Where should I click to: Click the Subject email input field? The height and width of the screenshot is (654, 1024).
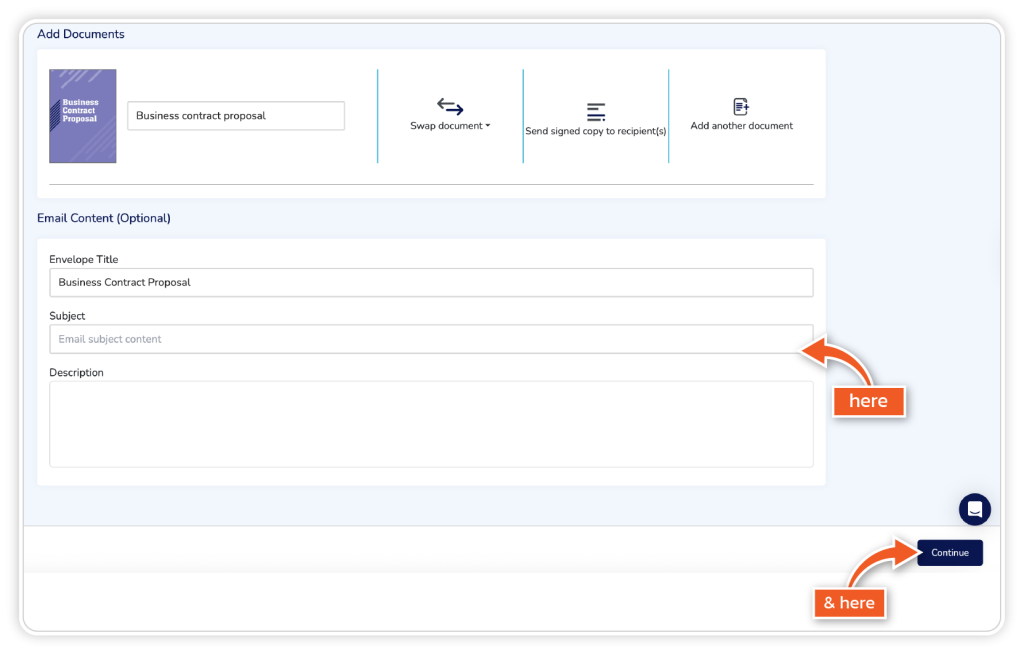pyautogui.click(x=431, y=339)
